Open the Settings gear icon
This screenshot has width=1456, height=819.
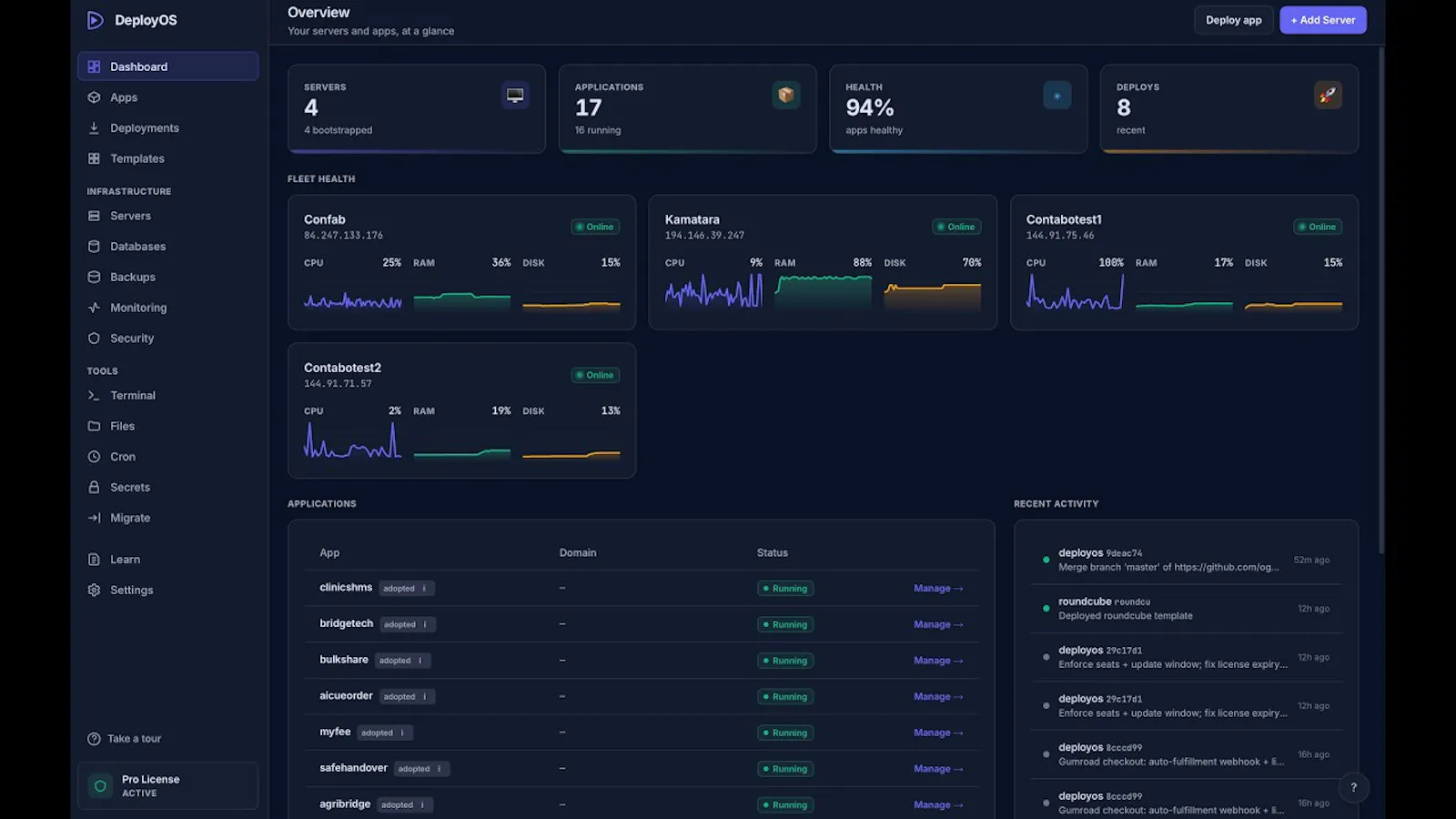coord(94,590)
